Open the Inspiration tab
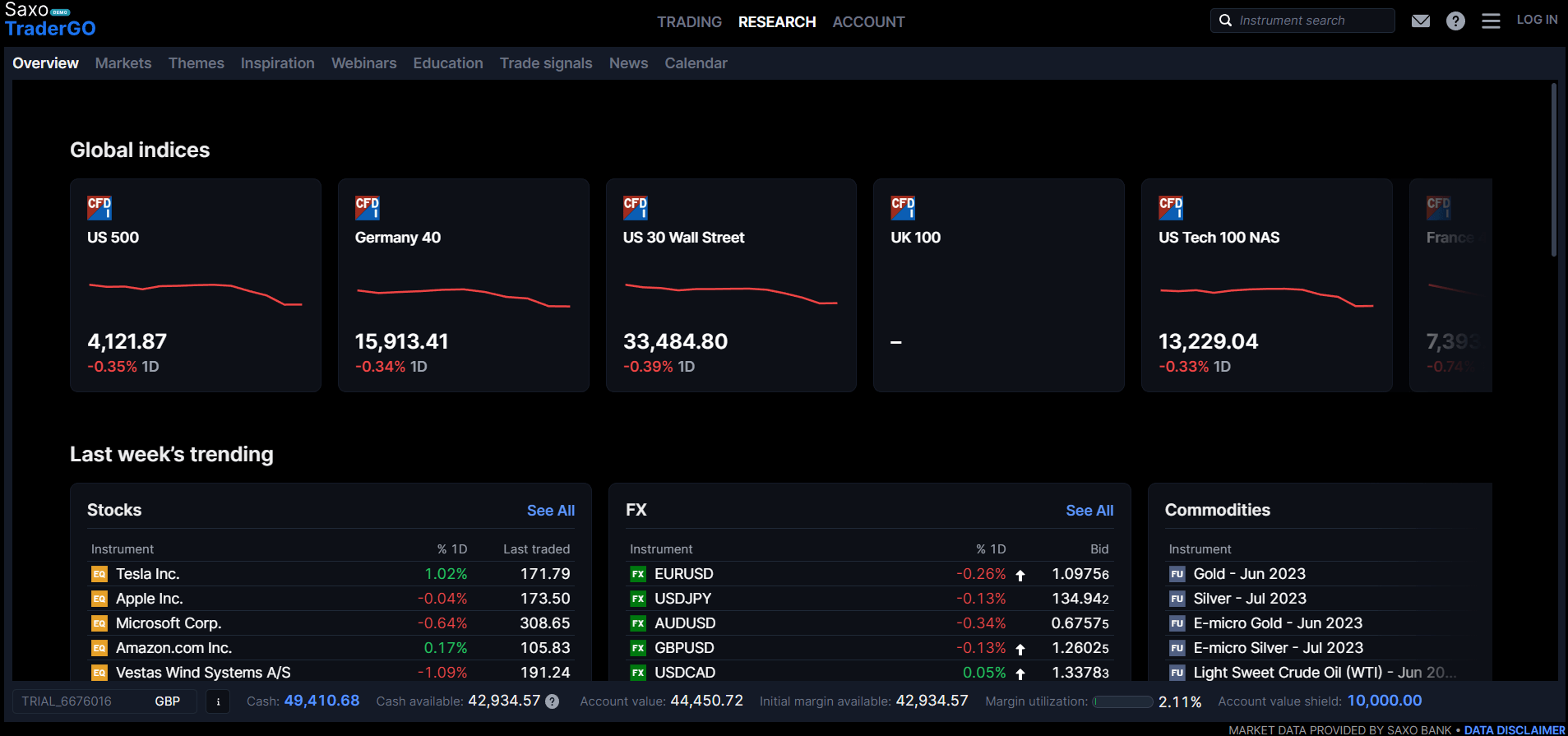The width and height of the screenshot is (1568, 736). [278, 63]
